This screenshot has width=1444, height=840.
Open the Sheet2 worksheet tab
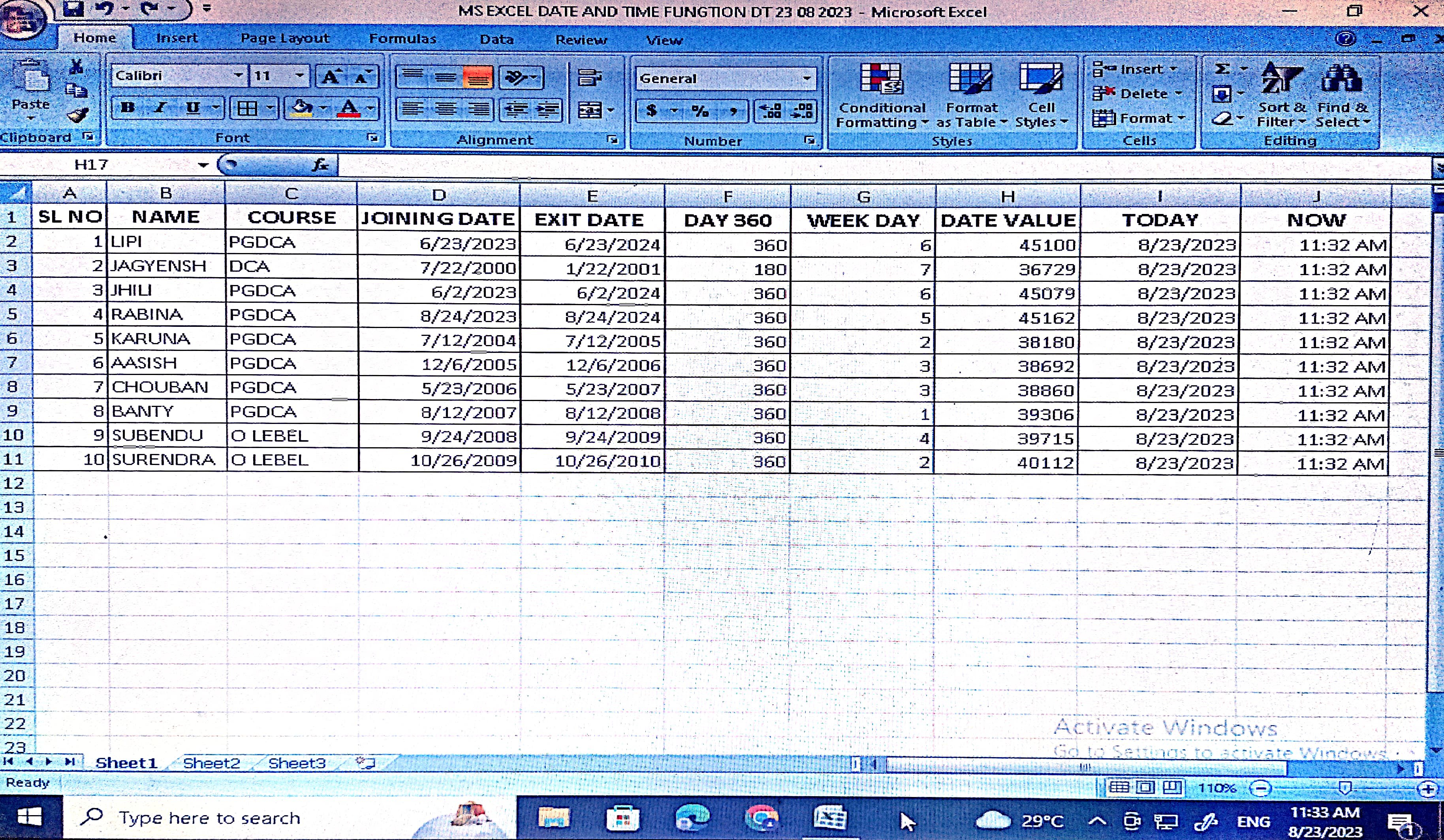tap(211, 763)
